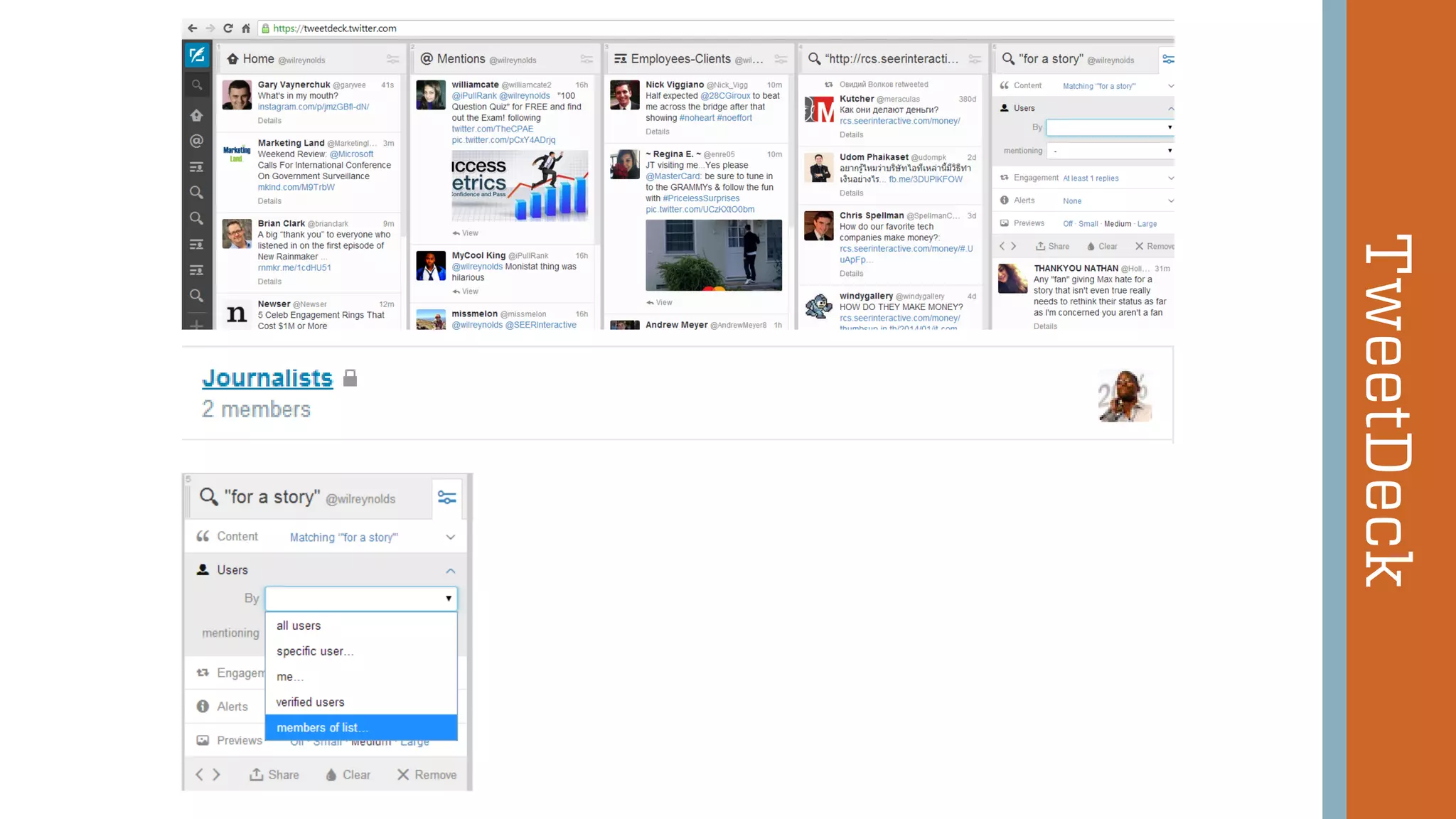Click the house icon in Home column header
This screenshot has height=819, width=1456.
coord(232,59)
